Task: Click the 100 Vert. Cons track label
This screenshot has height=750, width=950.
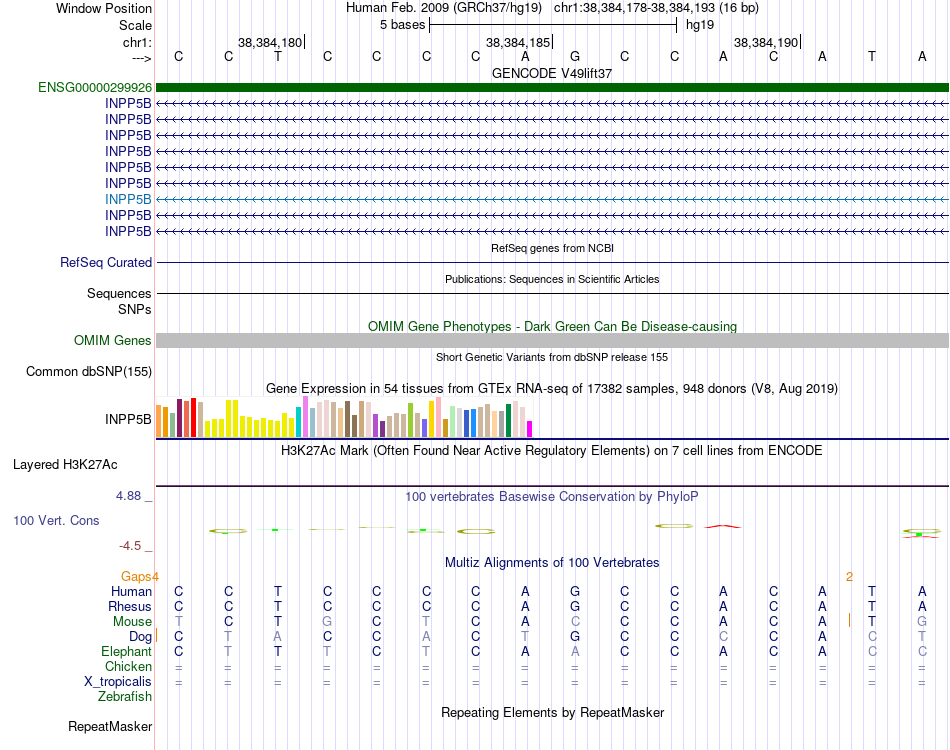Action: 56,520
